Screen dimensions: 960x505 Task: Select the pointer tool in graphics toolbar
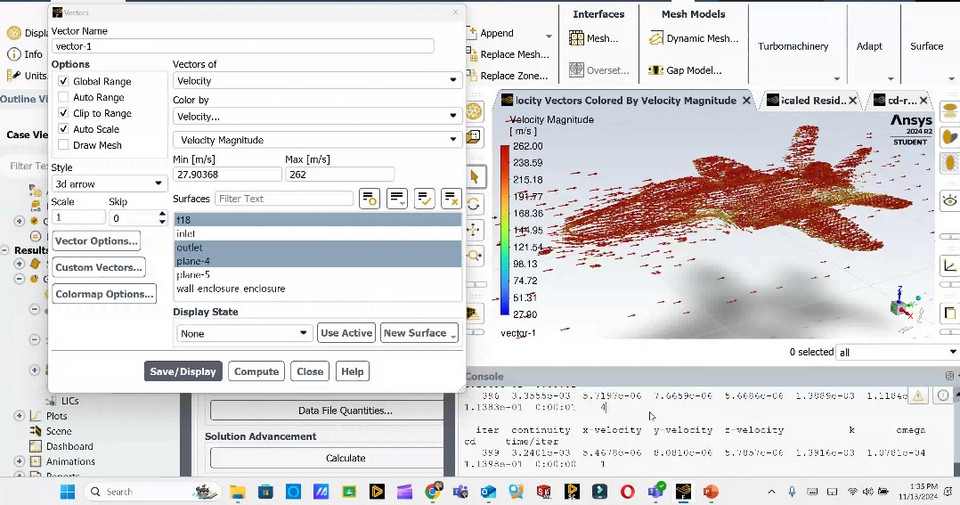click(x=474, y=177)
